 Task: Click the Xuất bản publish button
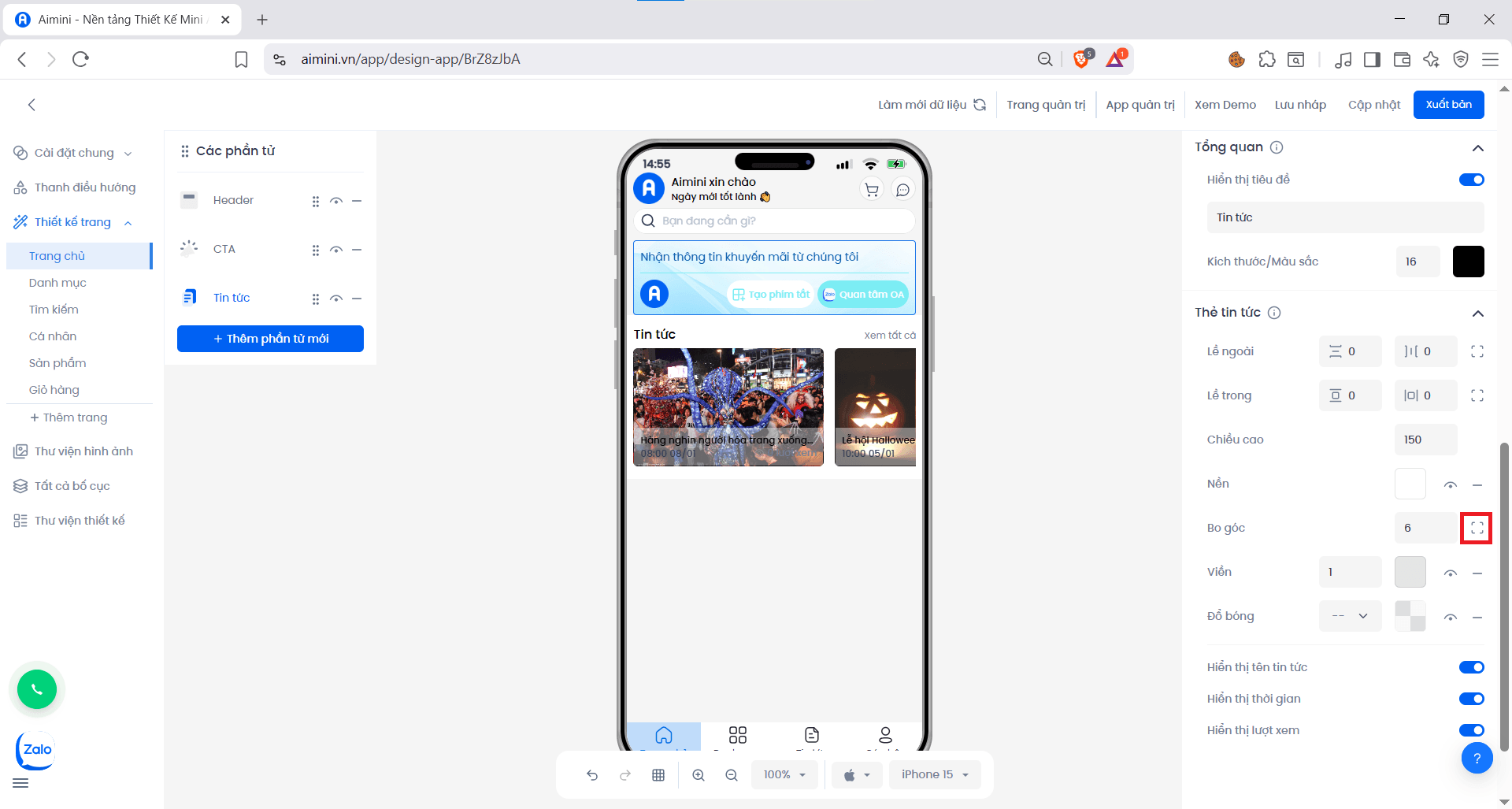pyautogui.click(x=1448, y=104)
